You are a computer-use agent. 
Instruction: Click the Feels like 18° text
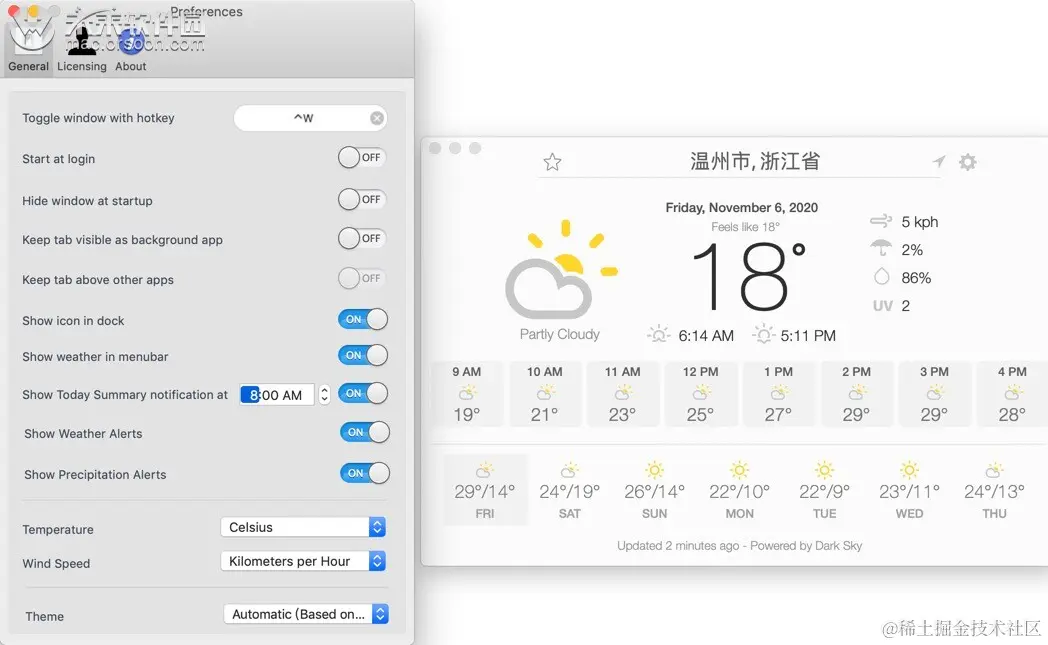(x=745, y=227)
